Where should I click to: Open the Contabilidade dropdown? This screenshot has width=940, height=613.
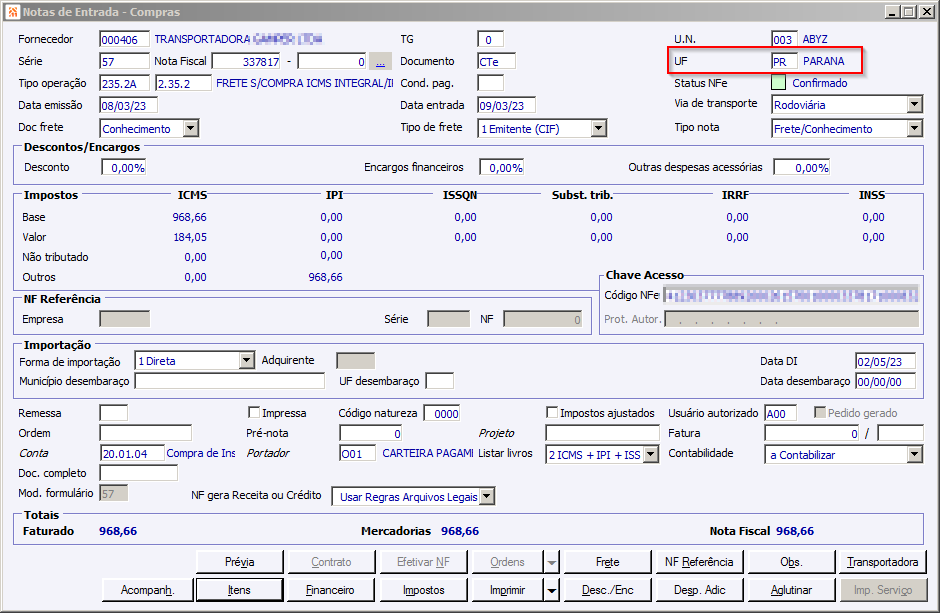point(914,454)
